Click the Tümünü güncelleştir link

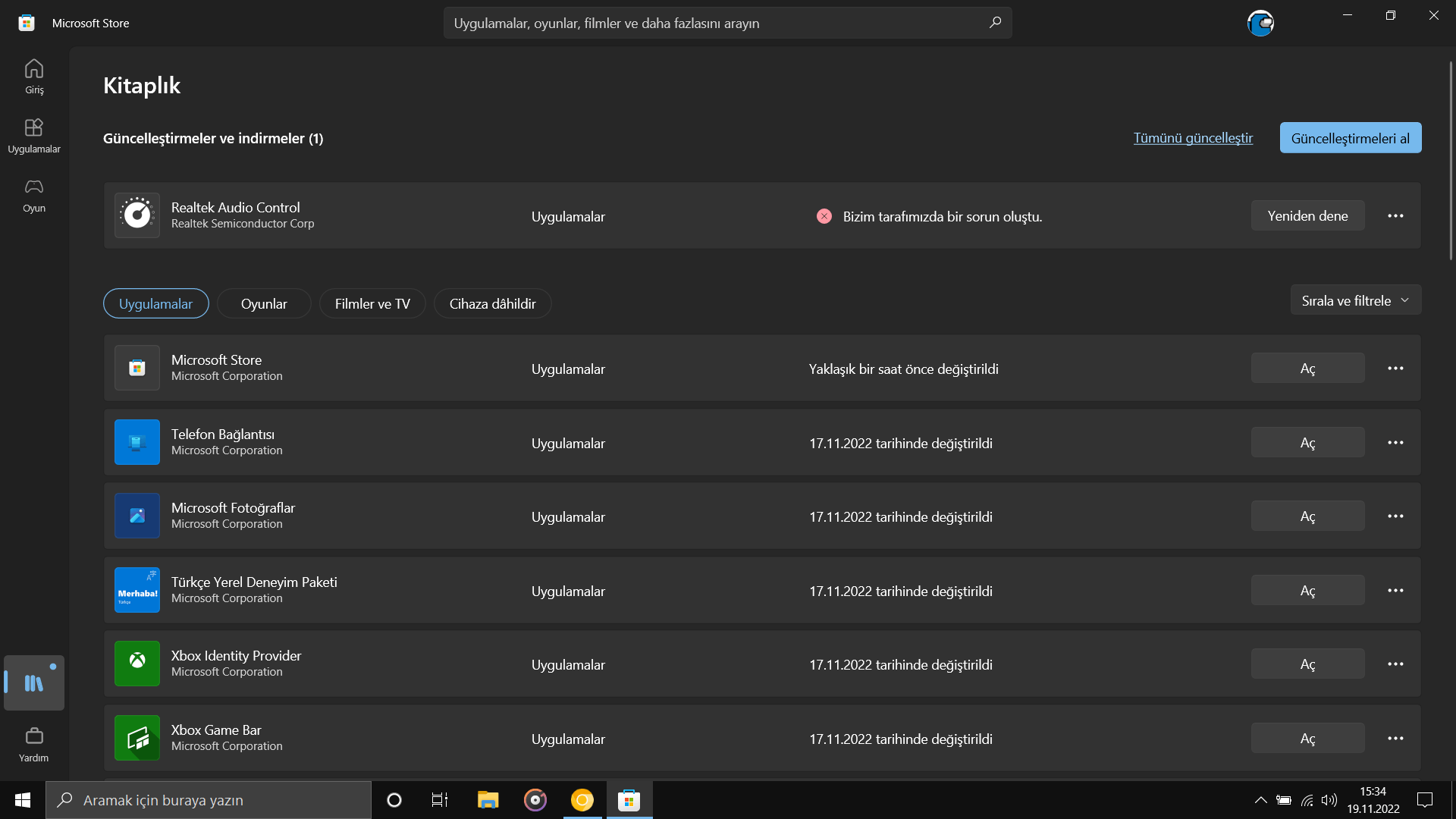point(1193,138)
